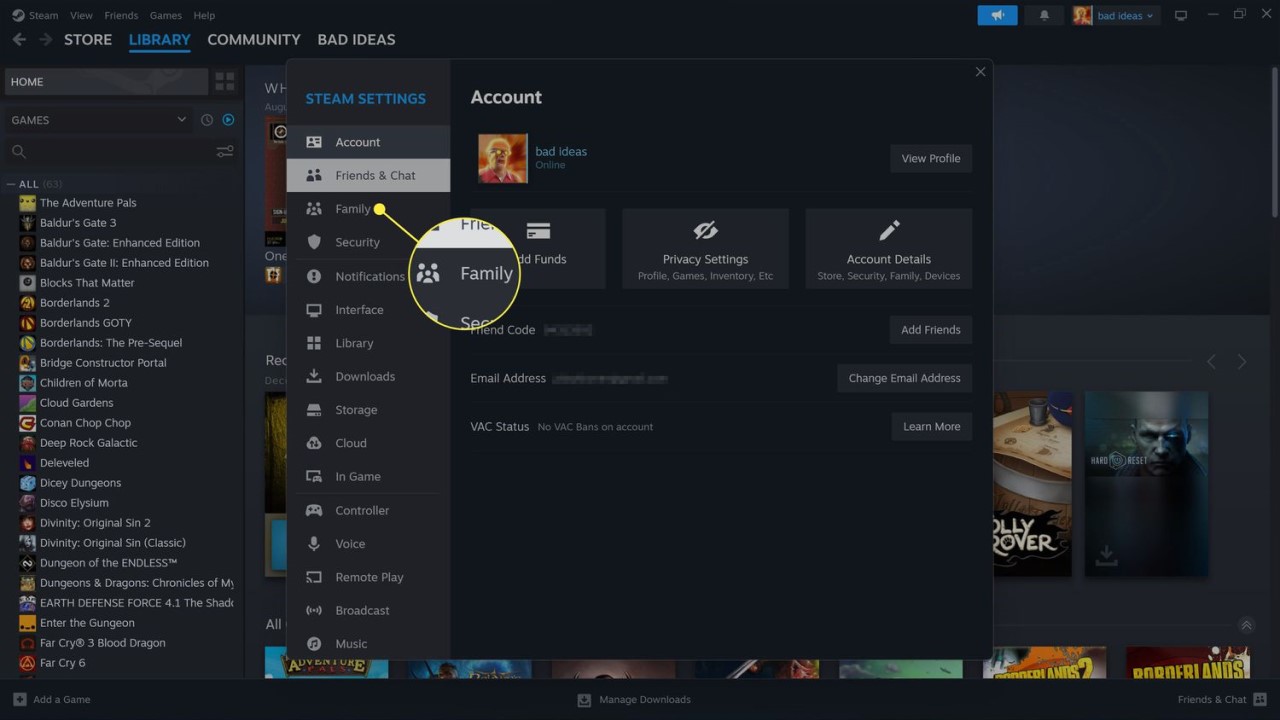Go to Security settings
The width and height of the screenshot is (1280, 720).
[368, 242]
